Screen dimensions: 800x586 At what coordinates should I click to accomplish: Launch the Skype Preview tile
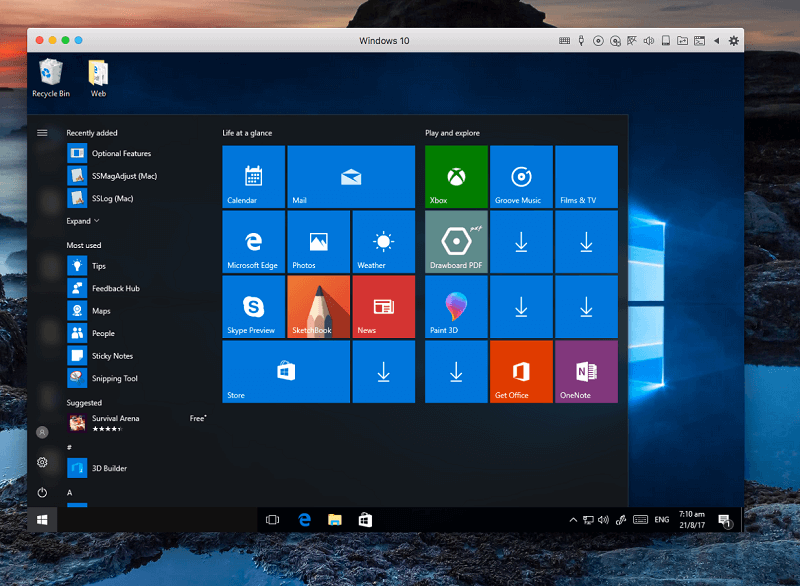coord(254,307)
